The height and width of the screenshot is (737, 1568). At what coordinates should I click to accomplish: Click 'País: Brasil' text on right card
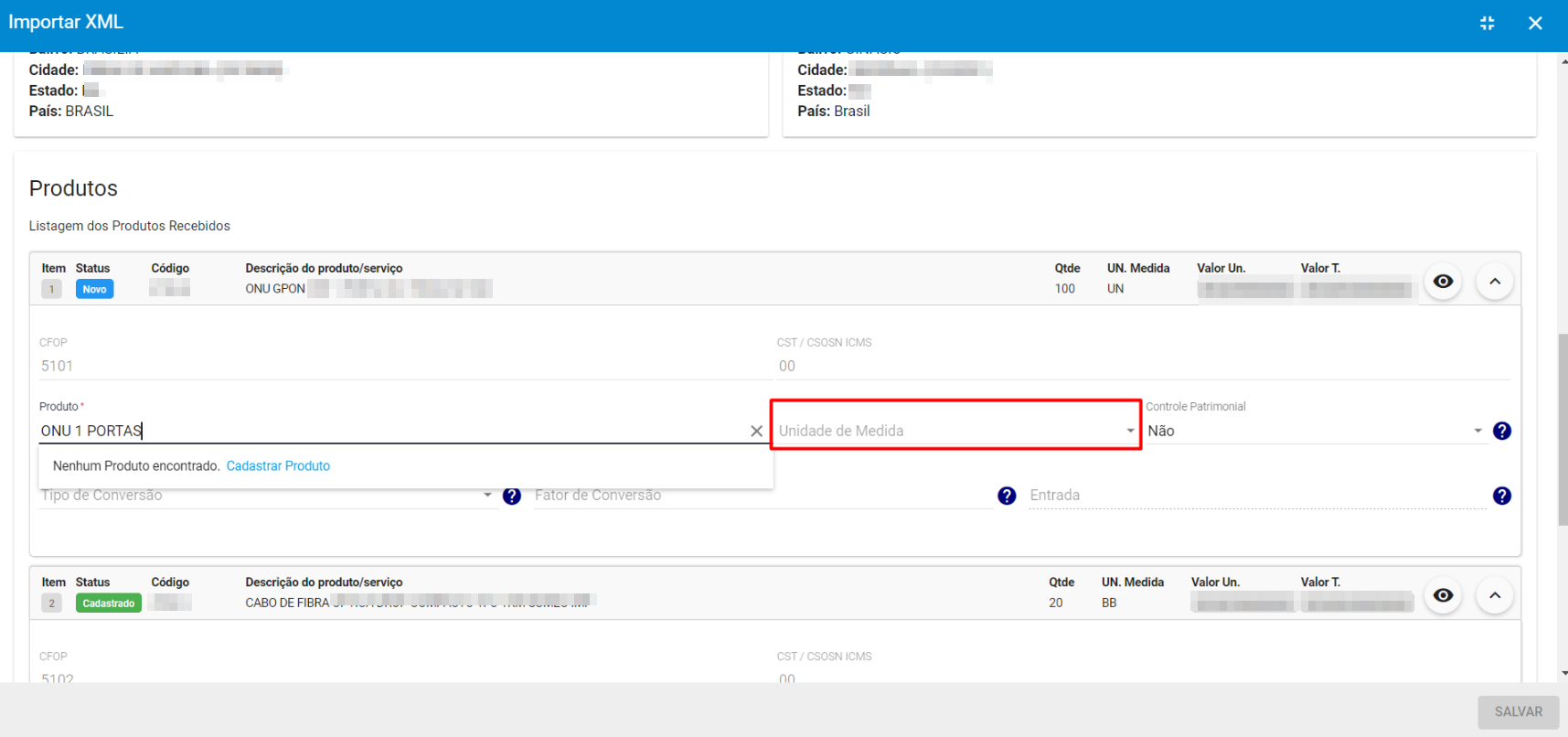833,112
